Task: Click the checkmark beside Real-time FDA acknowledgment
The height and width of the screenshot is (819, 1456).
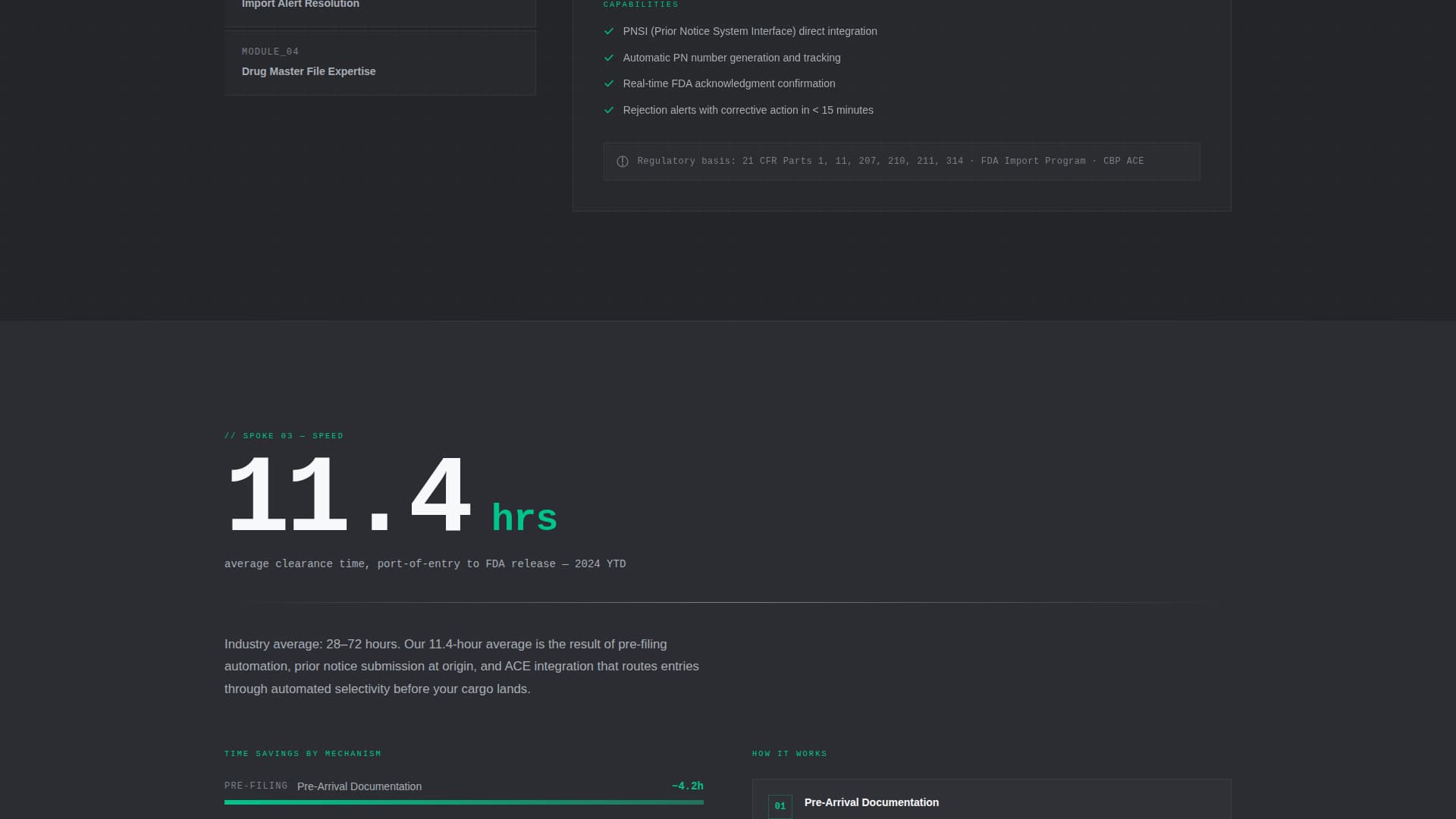Action: pos(608,83)
